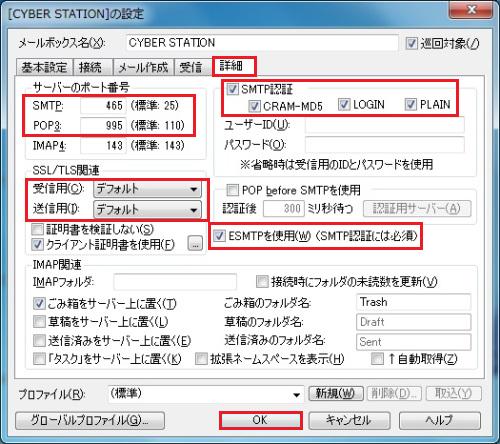Confirm settings with the OK button

coord(260,420)
